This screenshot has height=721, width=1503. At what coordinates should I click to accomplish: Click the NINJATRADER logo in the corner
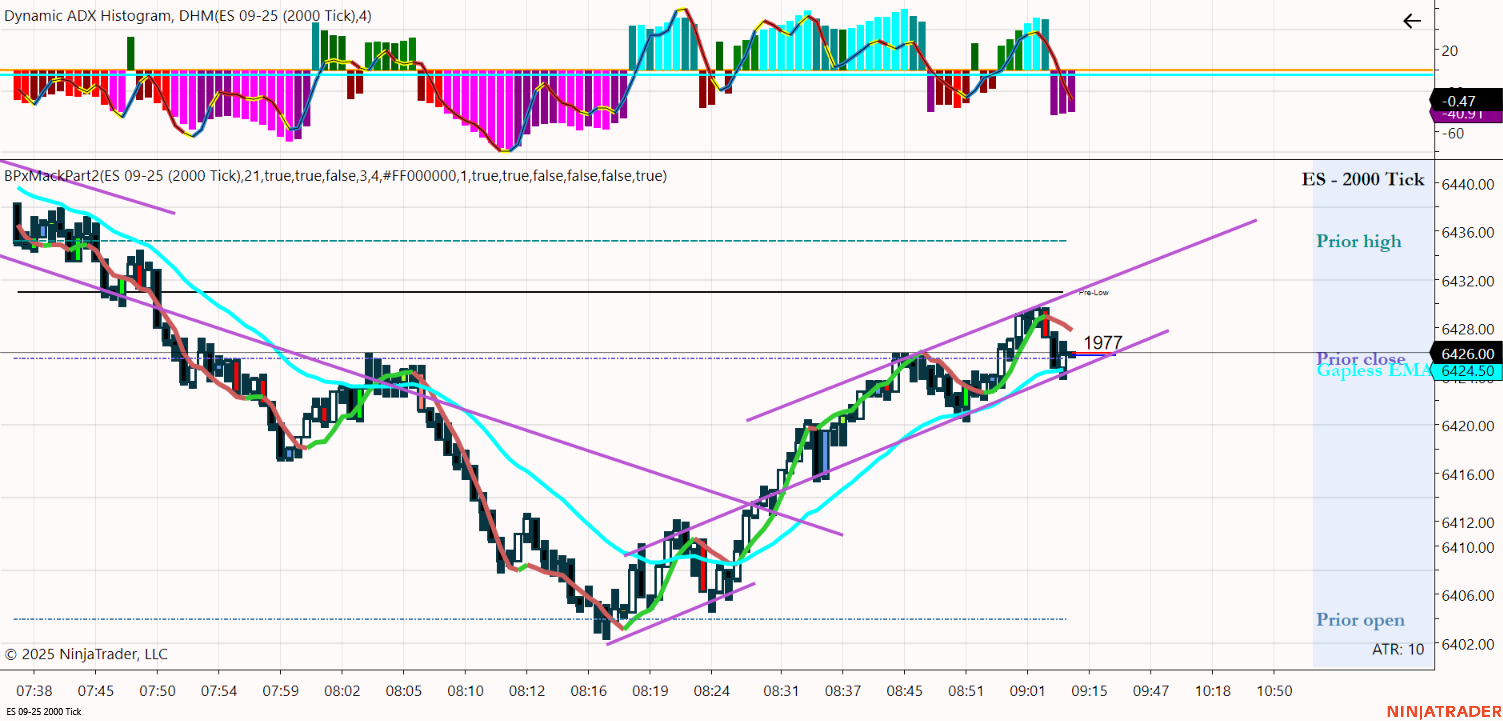click(1442, 711)
